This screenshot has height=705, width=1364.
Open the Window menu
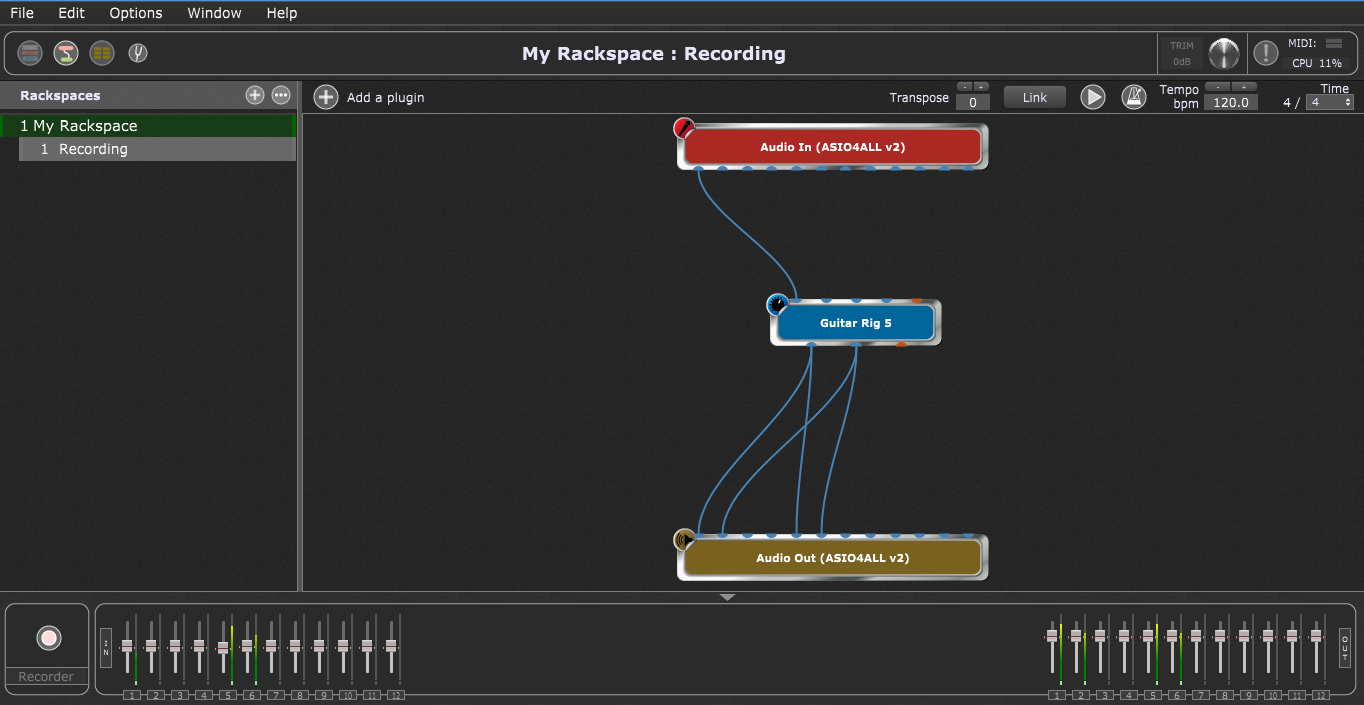(214, 13)
